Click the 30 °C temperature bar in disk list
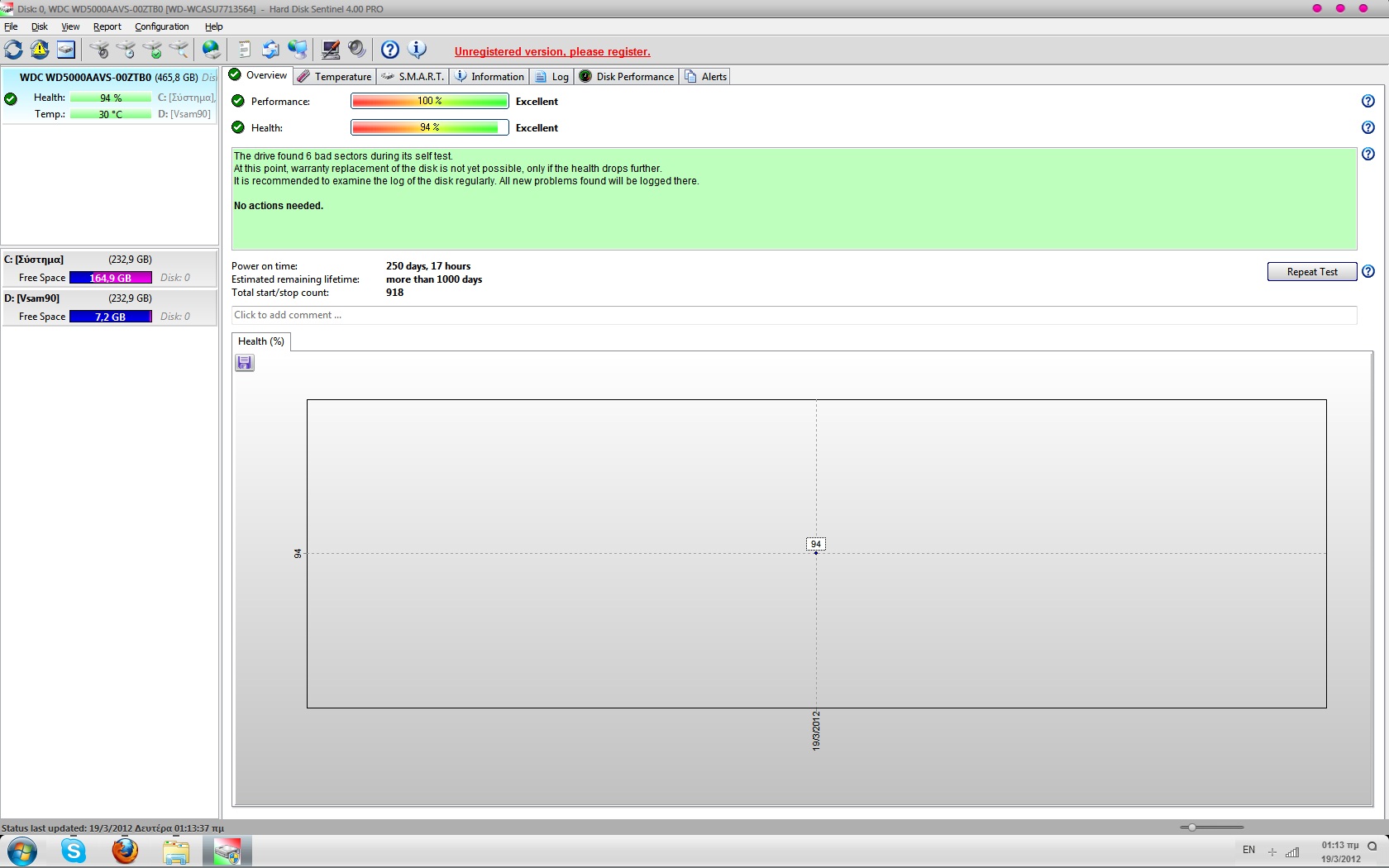The height and width of the screenshot is (868, 1389). (x=111, y=114)
